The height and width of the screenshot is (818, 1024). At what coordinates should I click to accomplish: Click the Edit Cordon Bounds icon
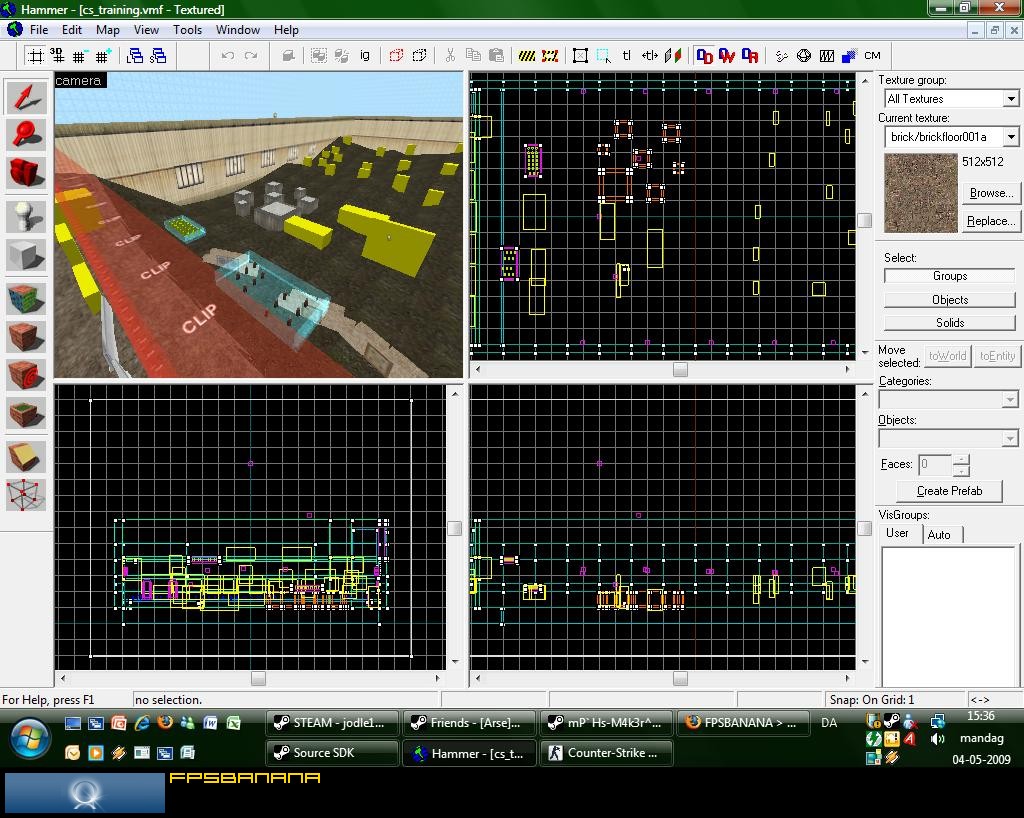pos(550,56)
